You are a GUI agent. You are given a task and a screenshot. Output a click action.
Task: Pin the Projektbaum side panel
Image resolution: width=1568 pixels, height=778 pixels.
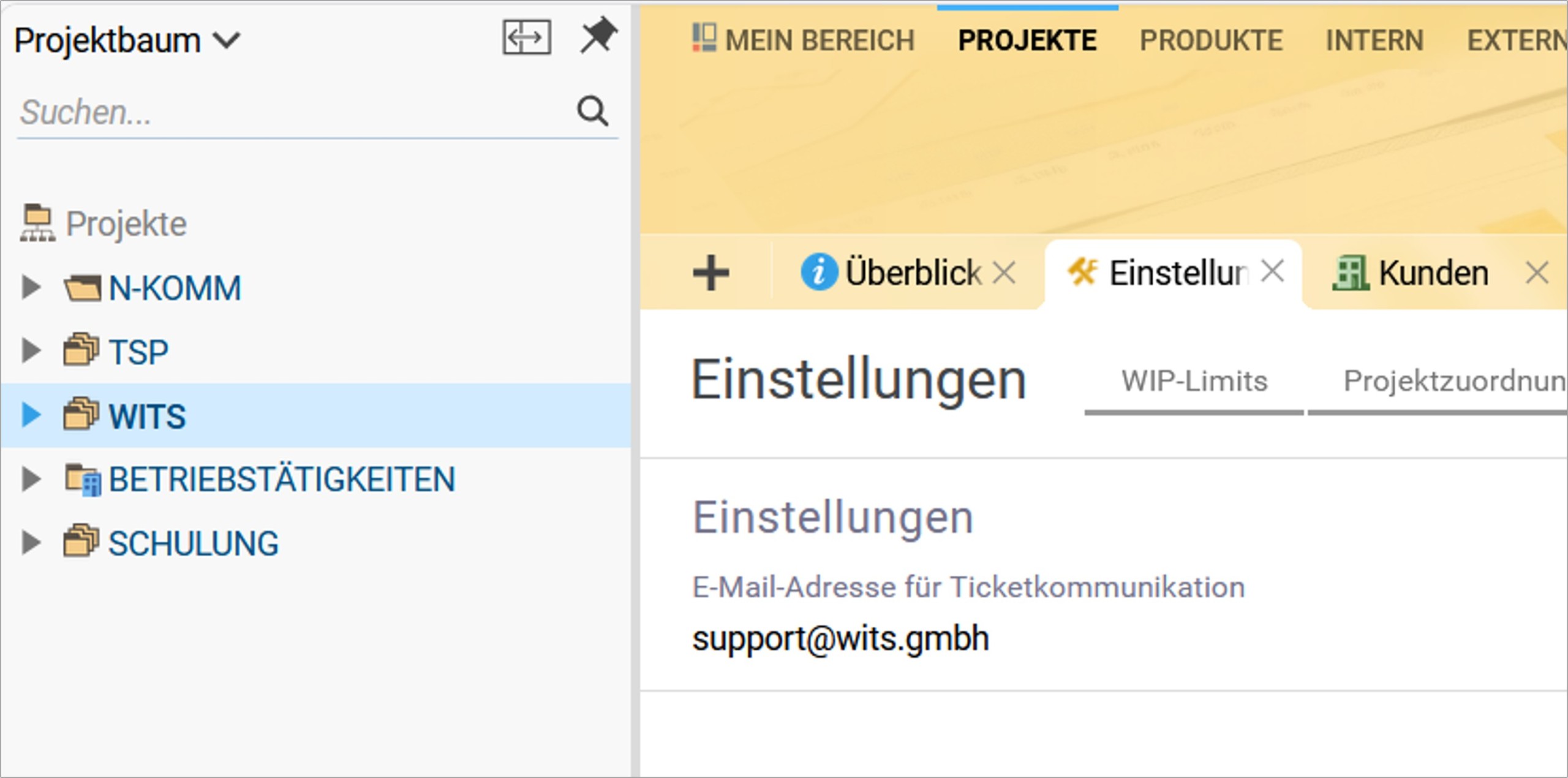click(598, 36)
